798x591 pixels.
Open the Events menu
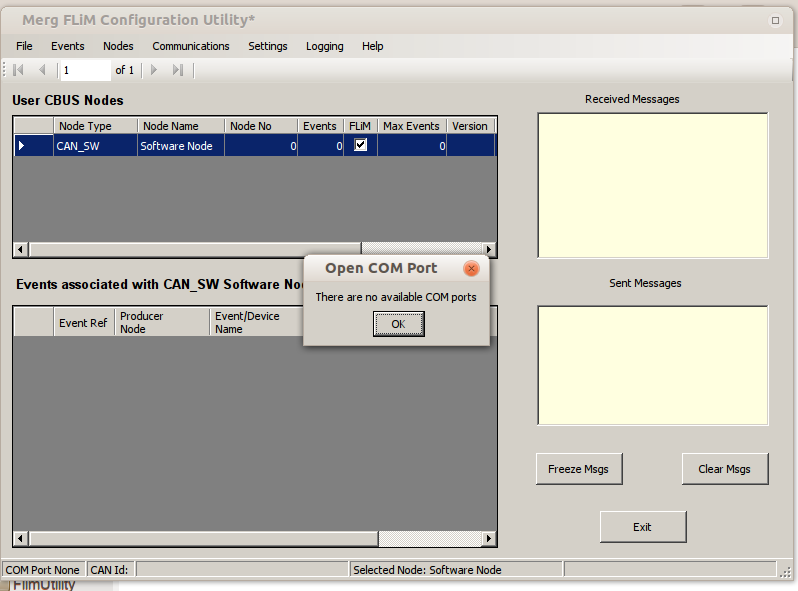coord(68,46)
